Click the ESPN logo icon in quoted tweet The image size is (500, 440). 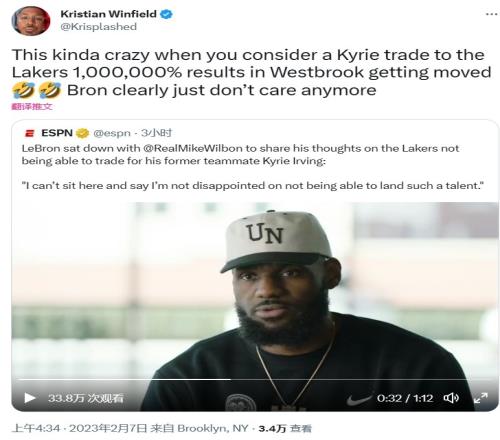30,133
